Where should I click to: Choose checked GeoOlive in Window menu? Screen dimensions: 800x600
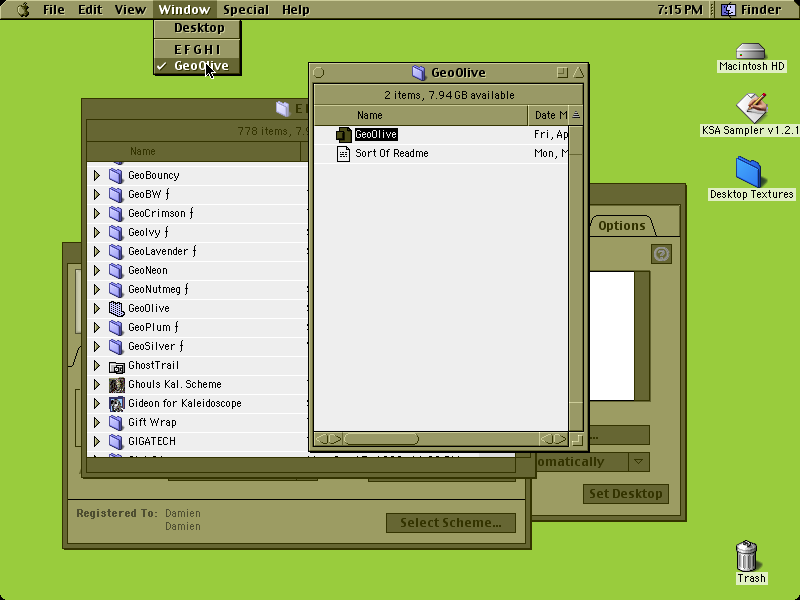197,66
